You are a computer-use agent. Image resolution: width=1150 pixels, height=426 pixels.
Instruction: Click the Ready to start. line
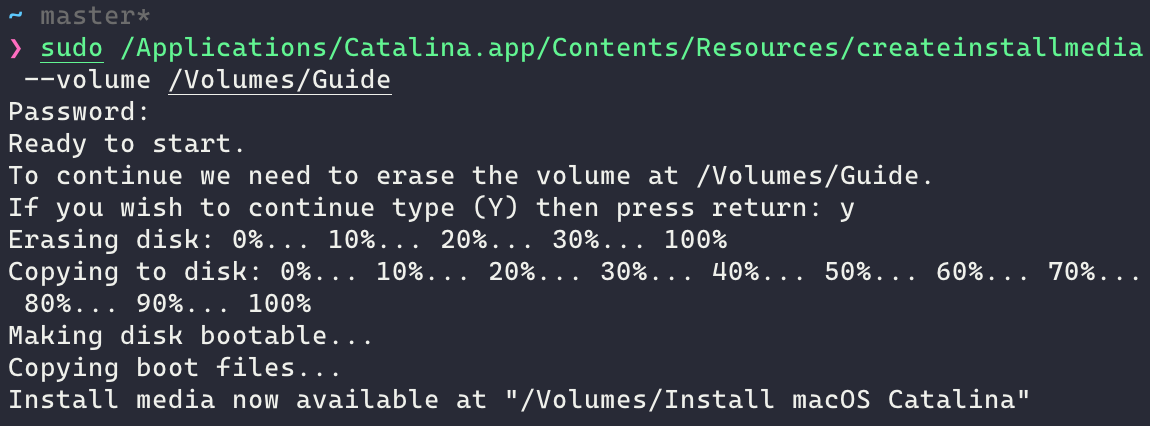click(x=127, y=144)
